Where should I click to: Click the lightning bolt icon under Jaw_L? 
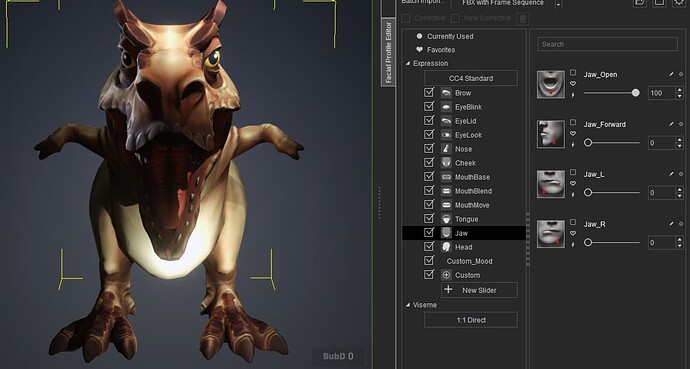(573, 194)
